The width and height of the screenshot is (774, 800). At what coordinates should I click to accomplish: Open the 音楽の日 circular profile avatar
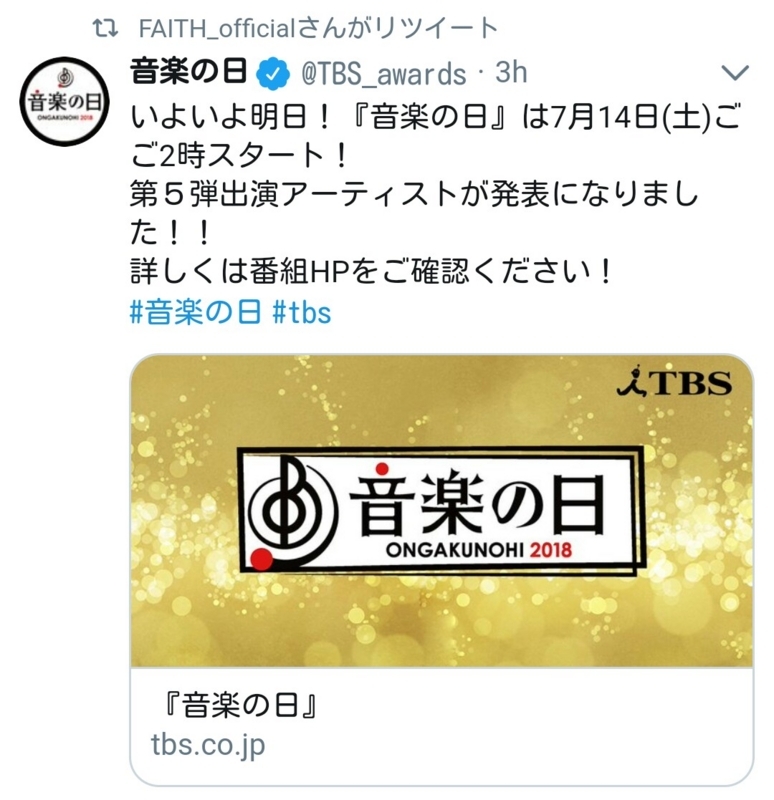click(64, 101)
